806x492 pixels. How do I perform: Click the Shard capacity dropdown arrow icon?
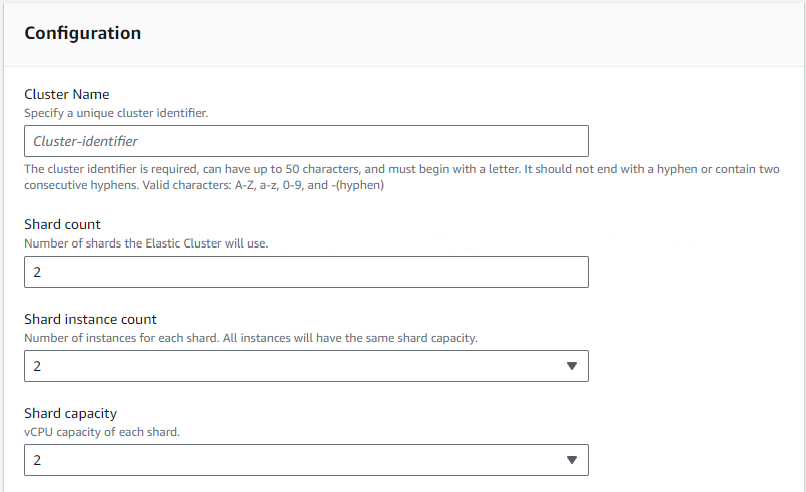pyautogui.click(x=572, y=460)
